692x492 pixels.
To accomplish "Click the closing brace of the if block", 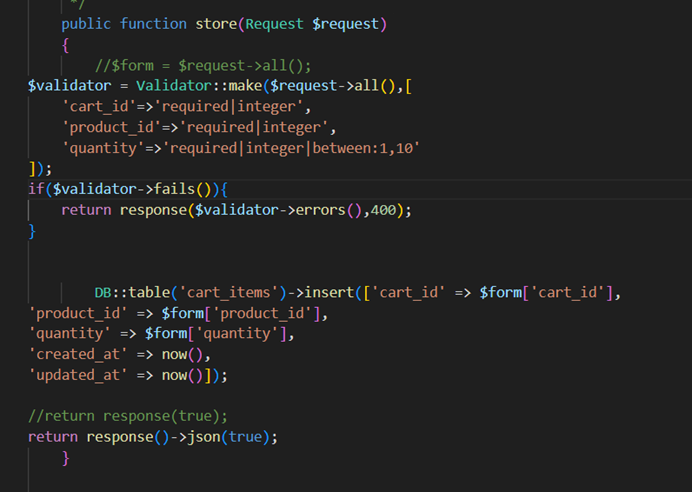I will point(32,231).
